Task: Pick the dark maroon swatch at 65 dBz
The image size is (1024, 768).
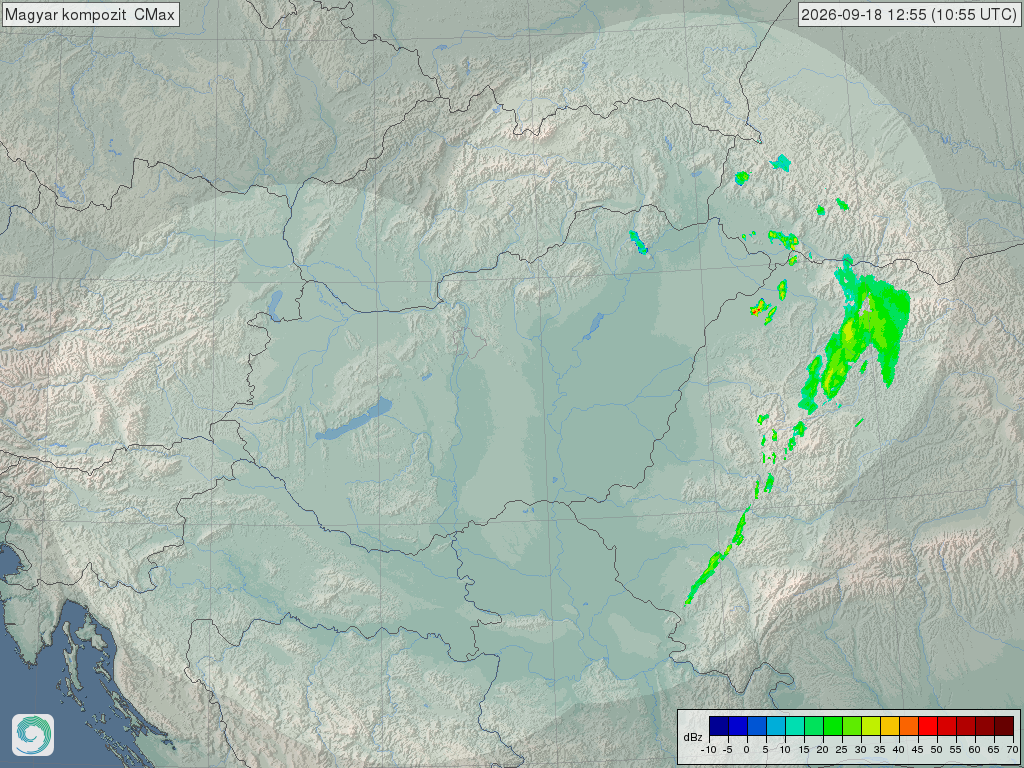Action: click(x=1004, y=726)
